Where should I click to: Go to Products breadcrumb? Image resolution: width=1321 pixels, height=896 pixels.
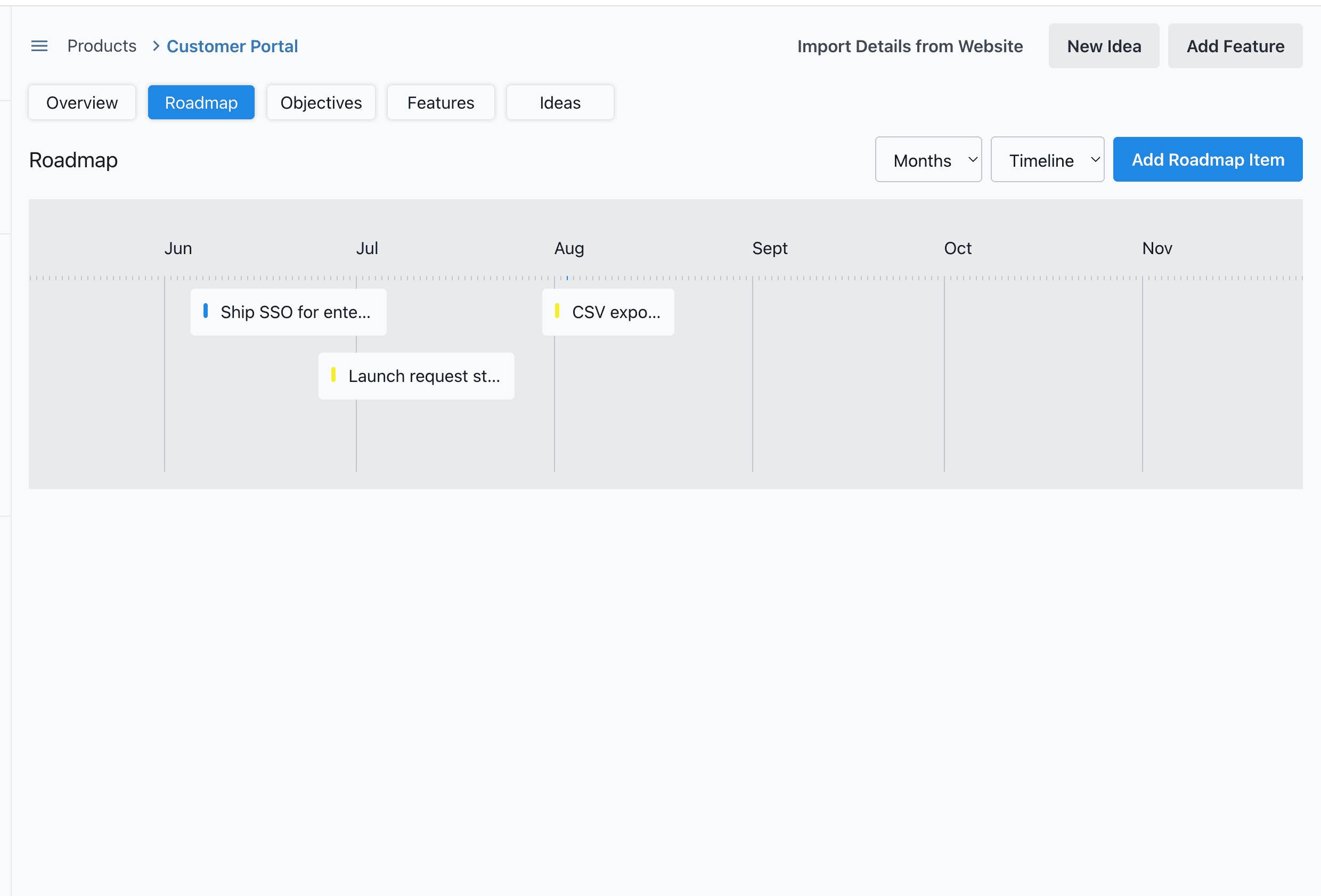pyautogui.click(x=102, y=46)
